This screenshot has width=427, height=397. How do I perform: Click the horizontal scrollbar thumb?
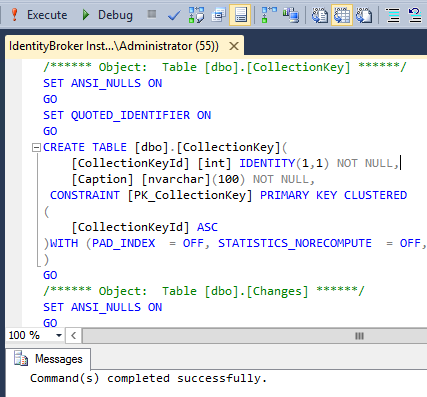[x=359, y=336]
